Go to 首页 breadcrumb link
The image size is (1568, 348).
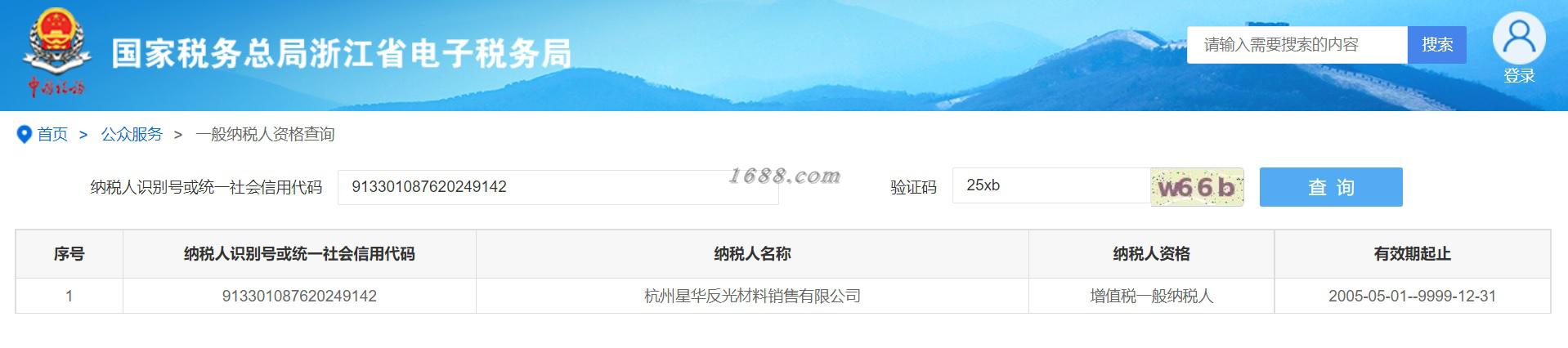[52, 134]
